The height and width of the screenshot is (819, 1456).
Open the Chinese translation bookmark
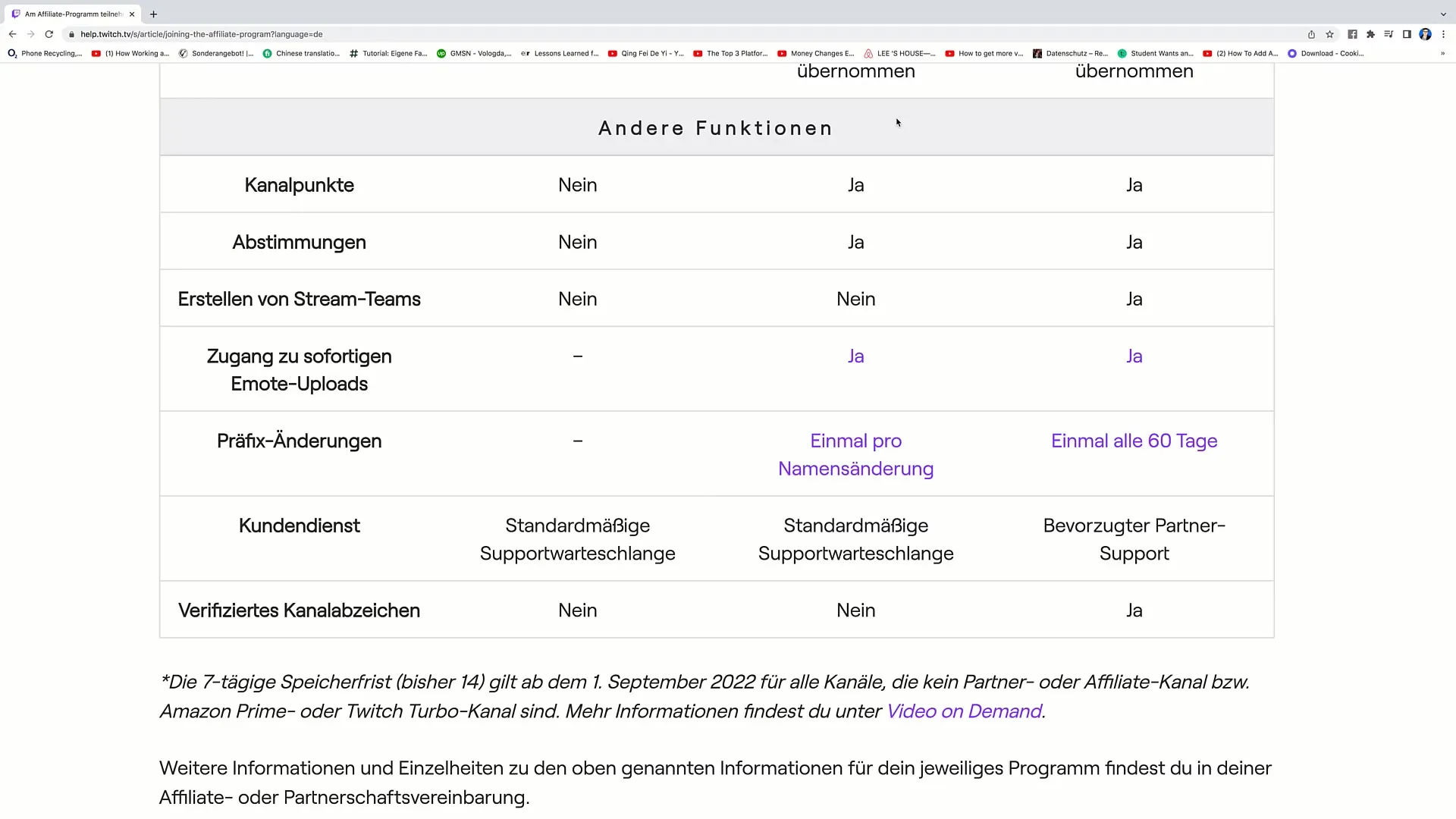point(301,54)
